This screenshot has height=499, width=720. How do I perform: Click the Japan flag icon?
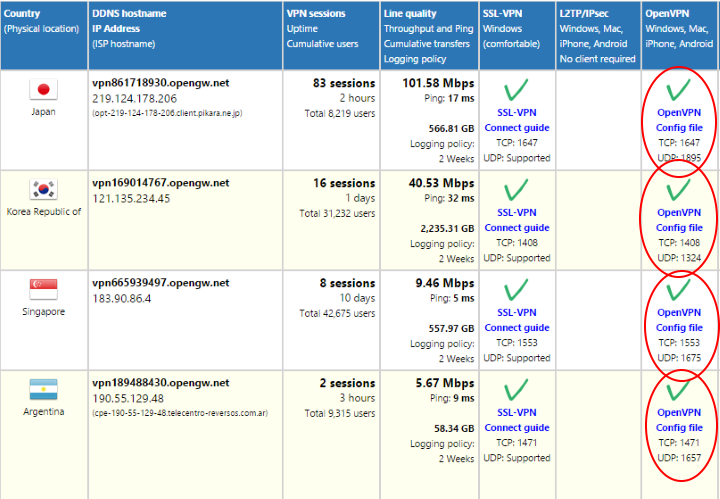tap(43, 90)
